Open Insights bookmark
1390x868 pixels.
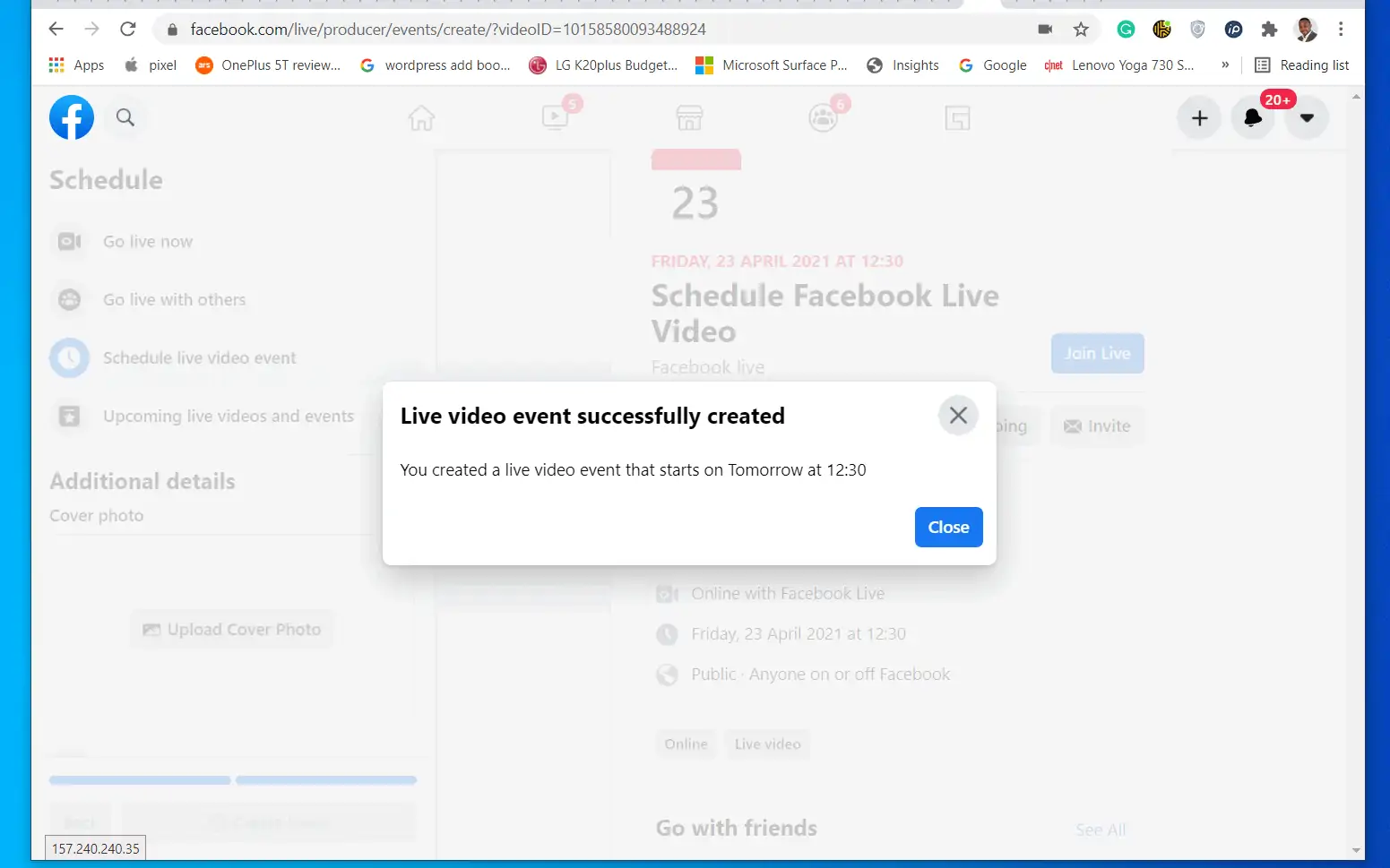[902, 65]
